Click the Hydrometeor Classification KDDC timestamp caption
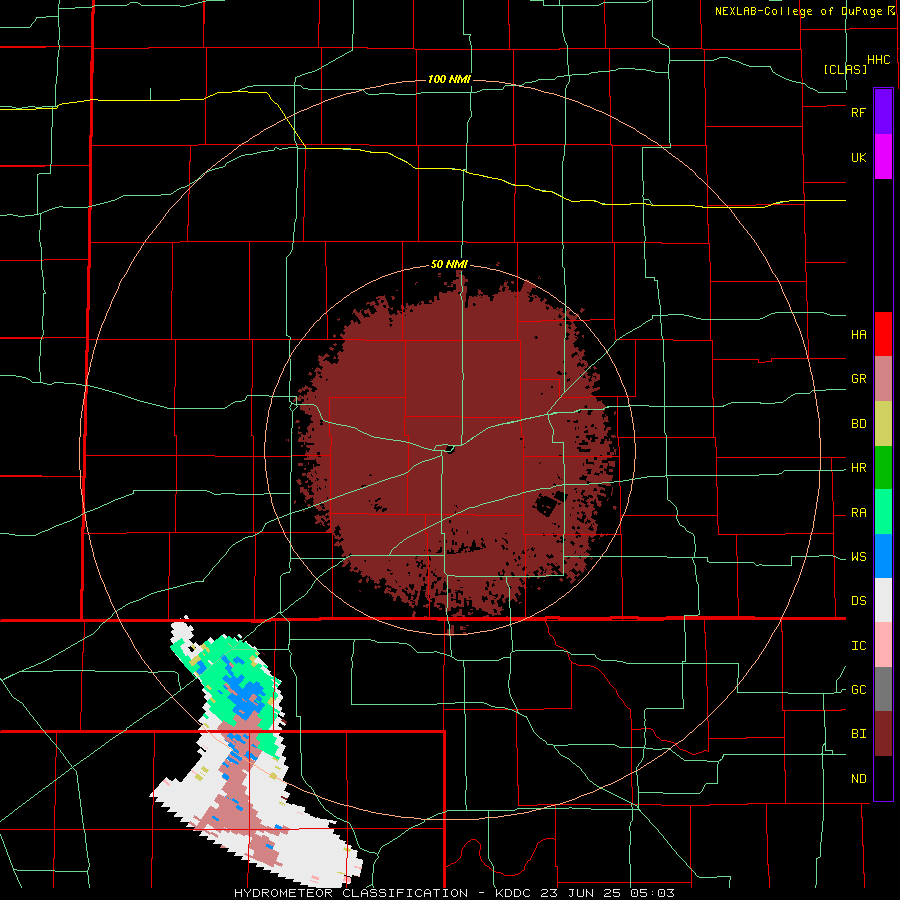 [454, 893]
